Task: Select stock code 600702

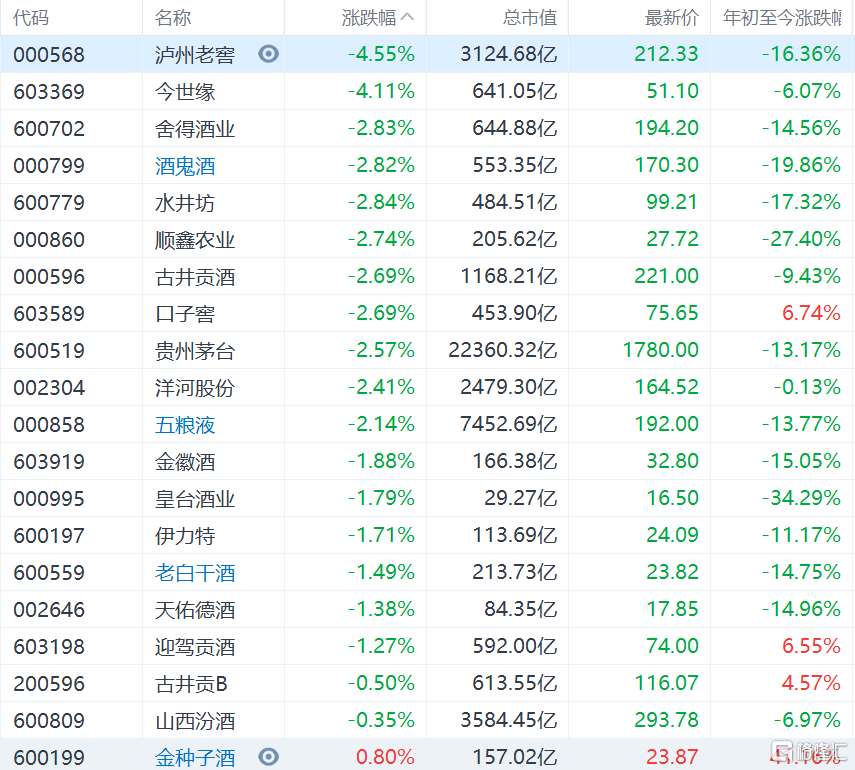Action: point(49,129)
